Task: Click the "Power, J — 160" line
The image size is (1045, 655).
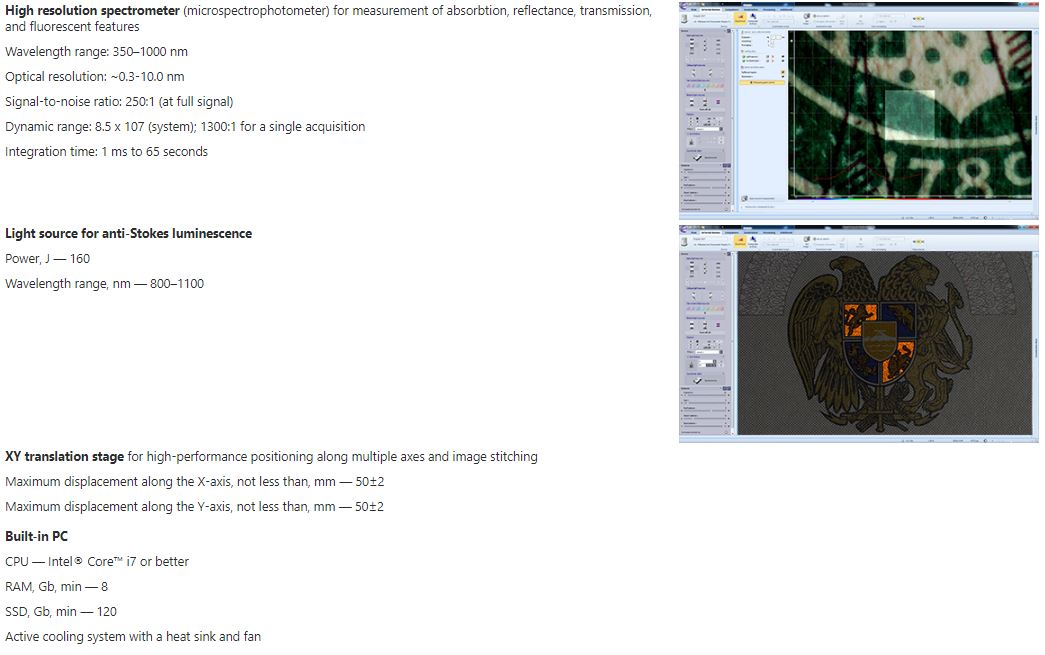Action: pos(47,259)
